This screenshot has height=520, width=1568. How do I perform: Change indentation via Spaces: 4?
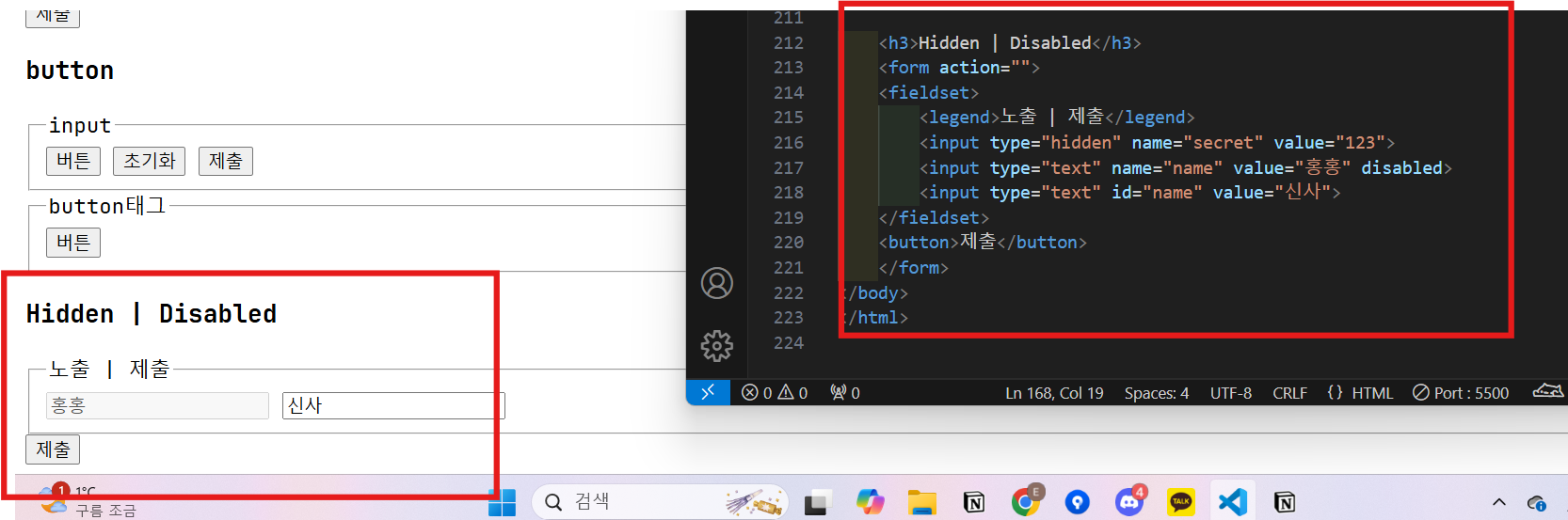(1157, 393)
